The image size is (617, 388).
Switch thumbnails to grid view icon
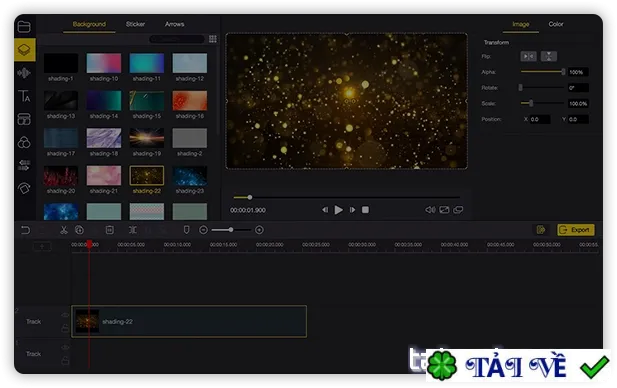[213, 39]
